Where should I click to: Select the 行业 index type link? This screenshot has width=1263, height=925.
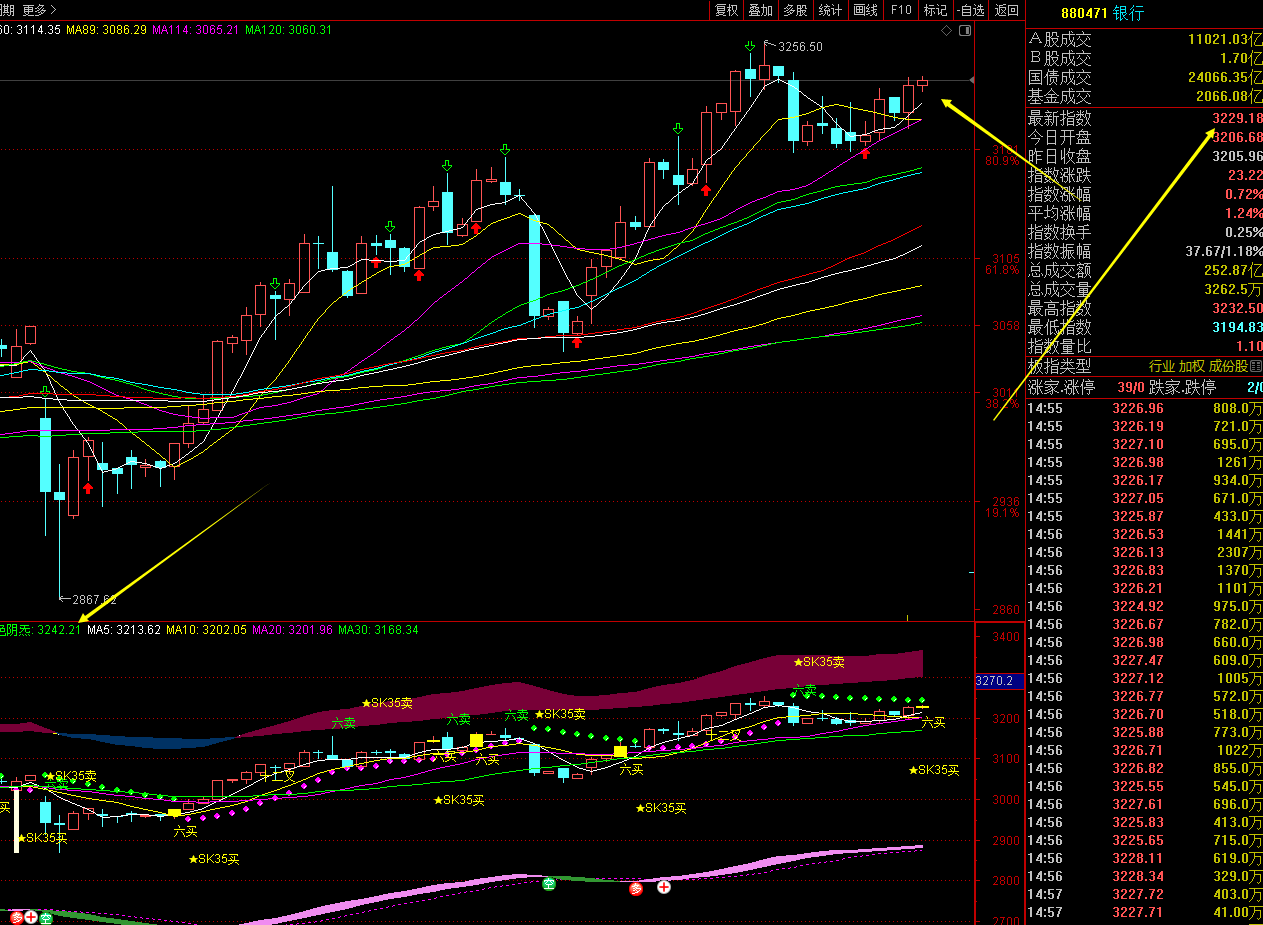point(1161,367)
